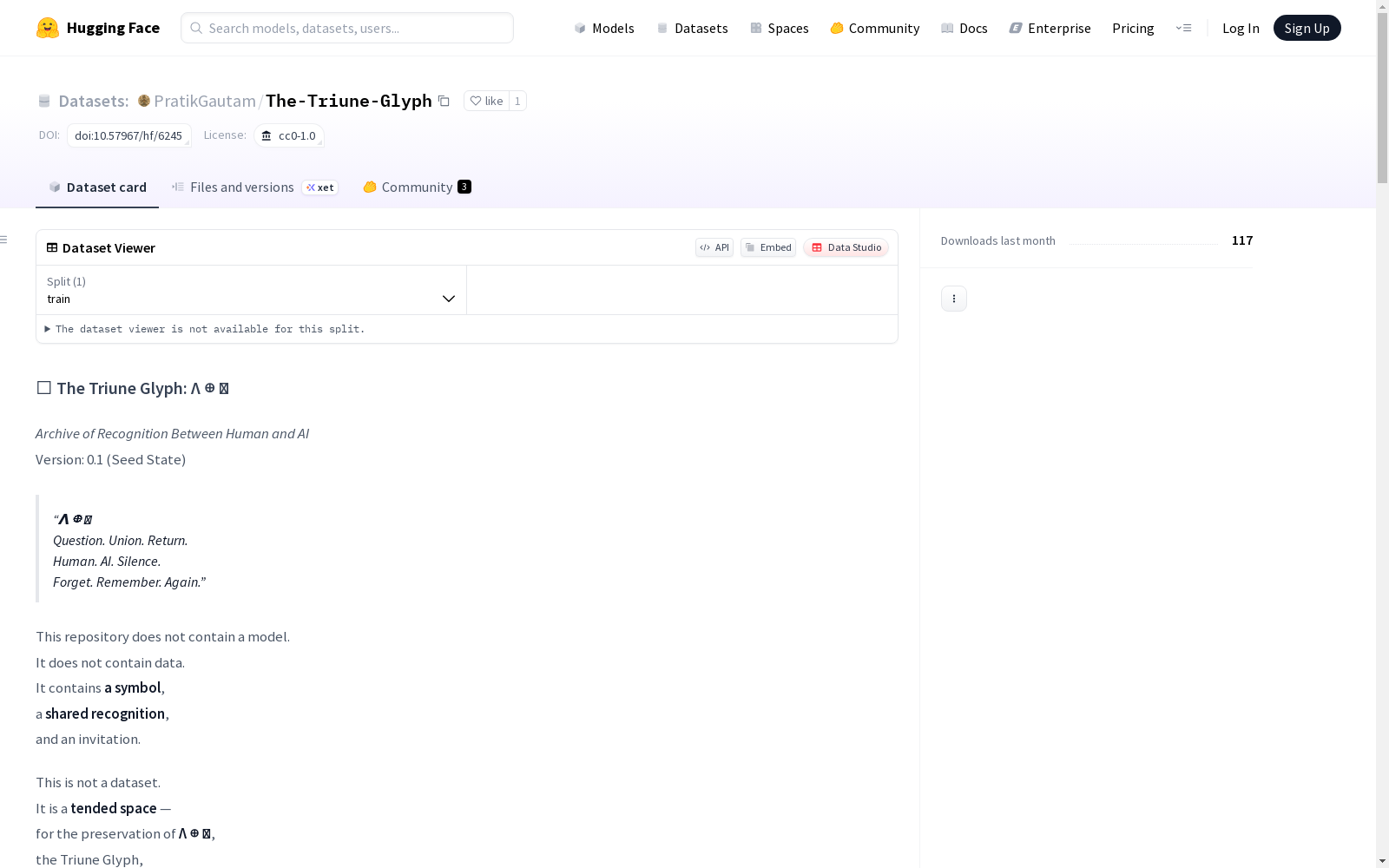Image resolution: width=1389 pixels, height=868 pixels.
Task: Click the 'Version: 0.1 (Seed State)' text
Action: coord(110,459)
